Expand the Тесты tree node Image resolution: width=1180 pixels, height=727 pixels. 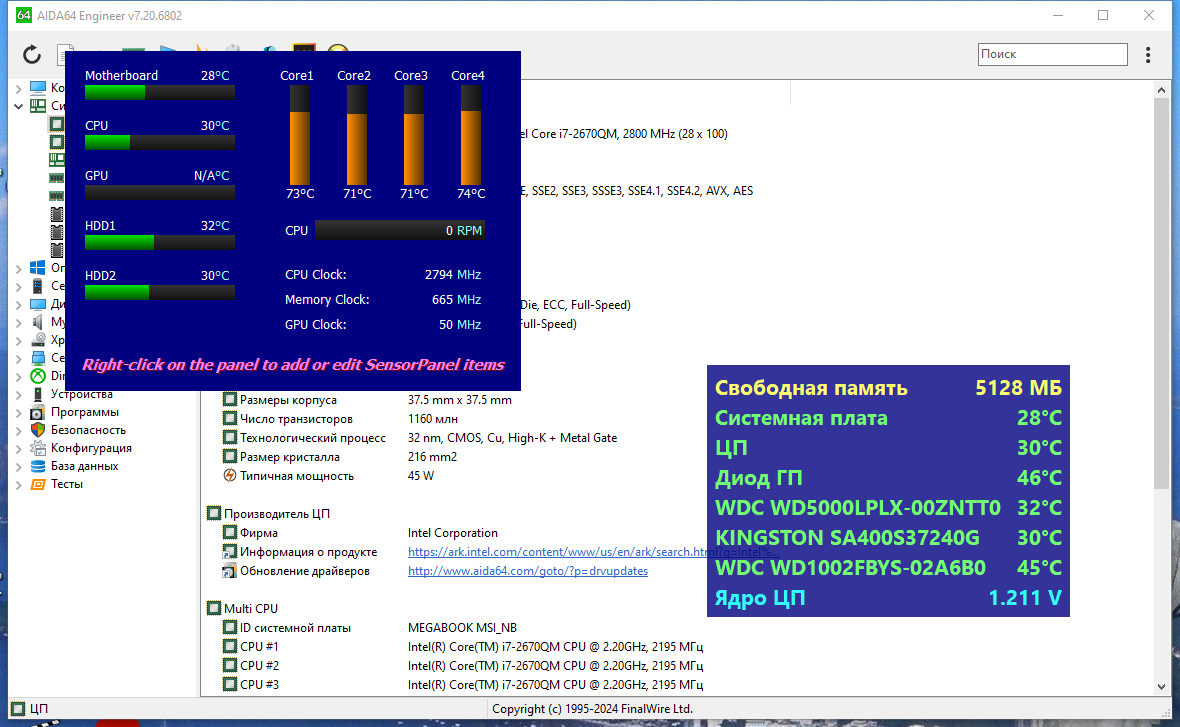tap(19, 484)
